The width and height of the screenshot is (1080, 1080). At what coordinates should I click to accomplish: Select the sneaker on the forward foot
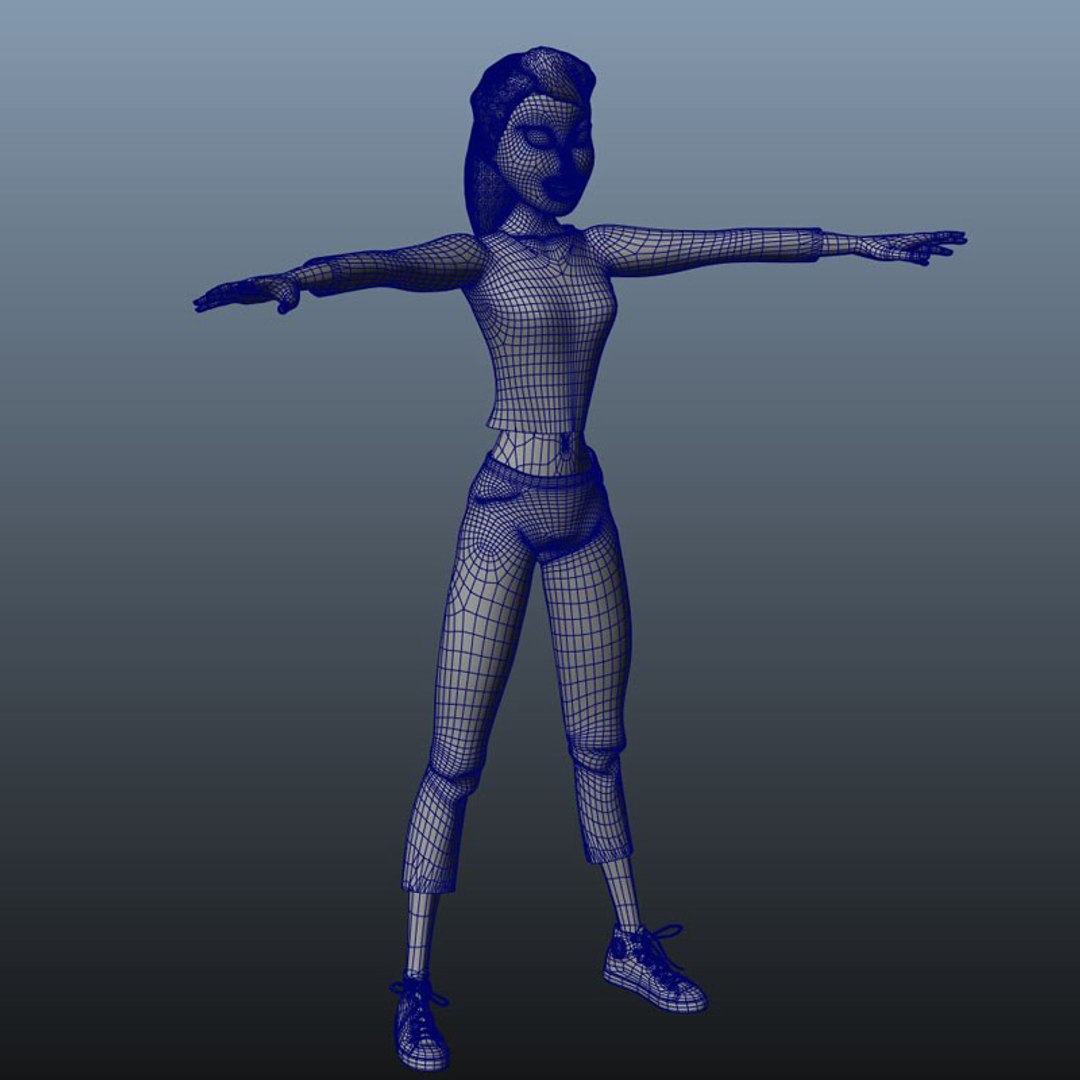tap(420, 1026)
